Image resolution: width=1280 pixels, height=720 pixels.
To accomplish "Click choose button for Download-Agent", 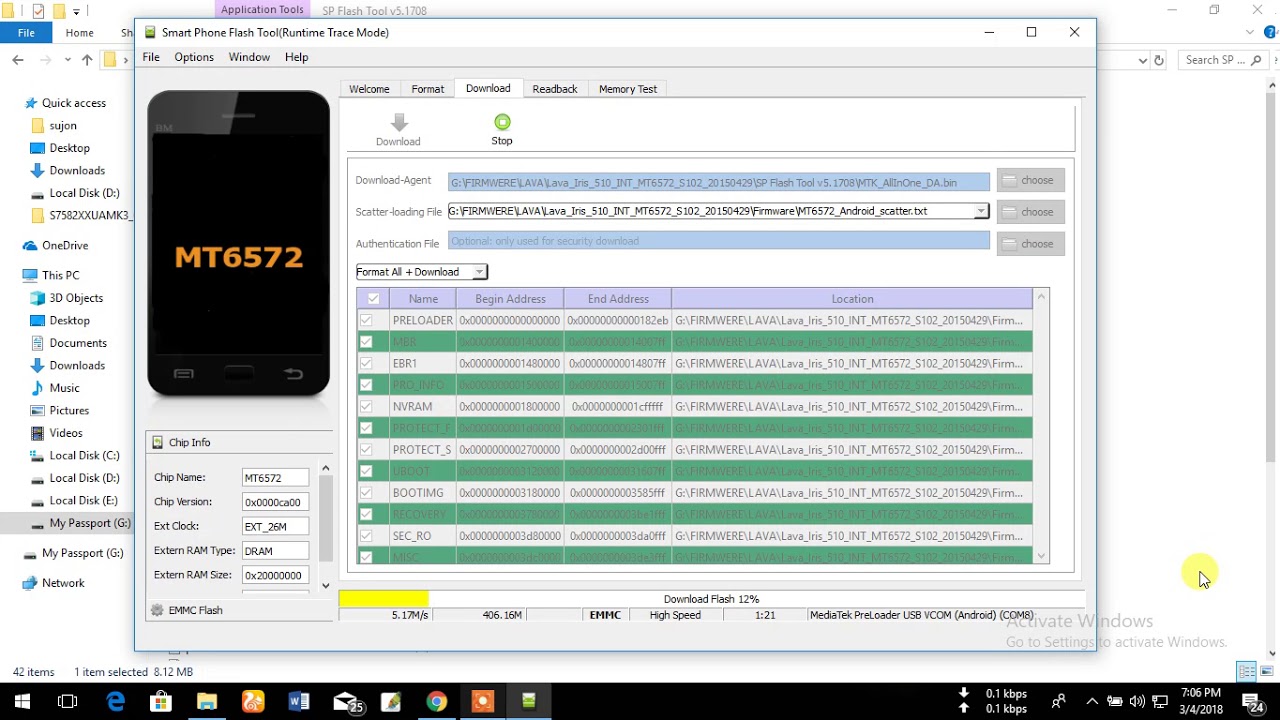I will click(1031, 180).
